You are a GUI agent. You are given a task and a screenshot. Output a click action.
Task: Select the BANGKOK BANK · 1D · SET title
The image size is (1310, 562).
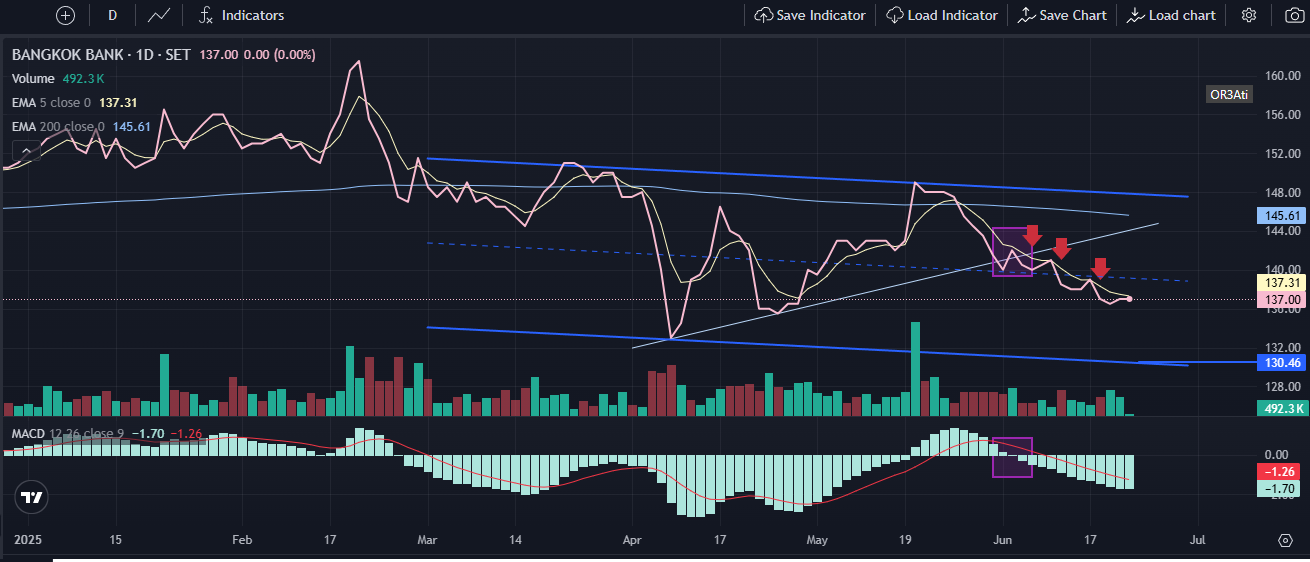(x=102, y=55)
